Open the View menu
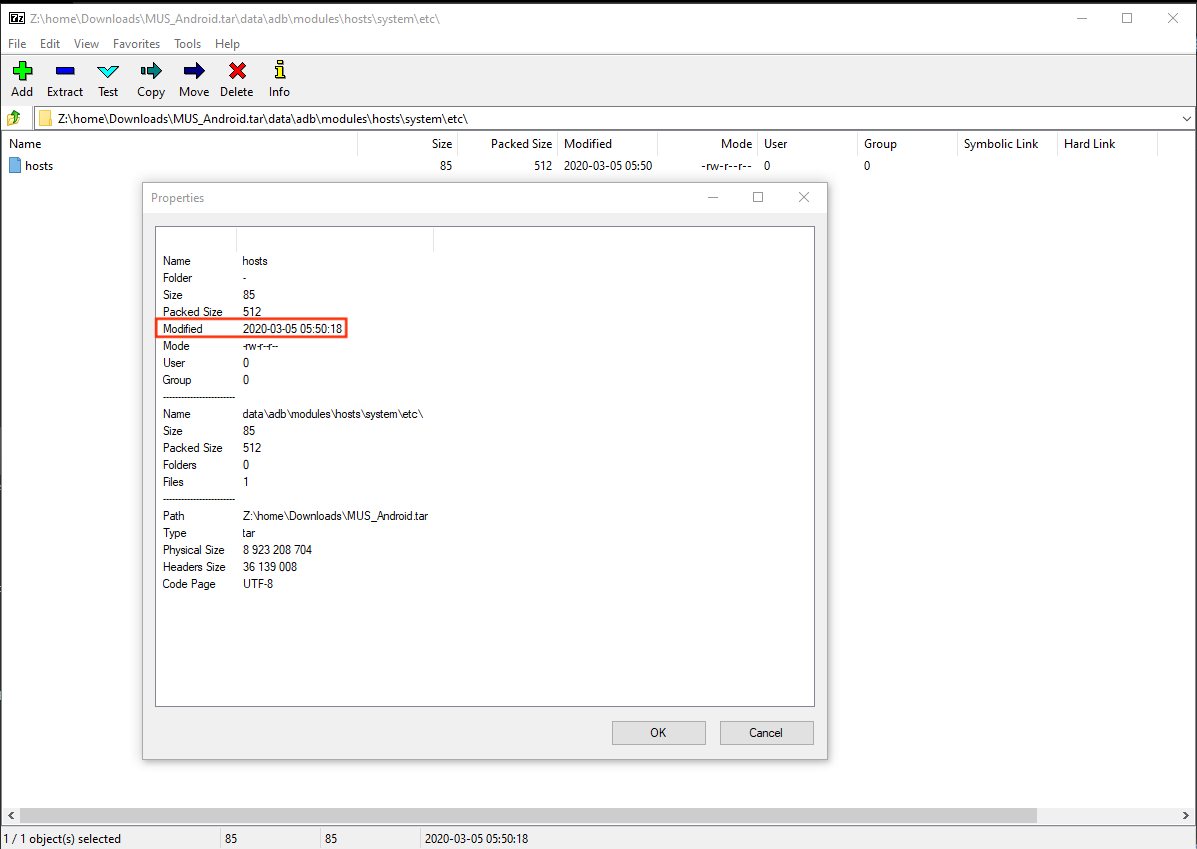This screenshot has width=1197, height=849. (86, 43)
